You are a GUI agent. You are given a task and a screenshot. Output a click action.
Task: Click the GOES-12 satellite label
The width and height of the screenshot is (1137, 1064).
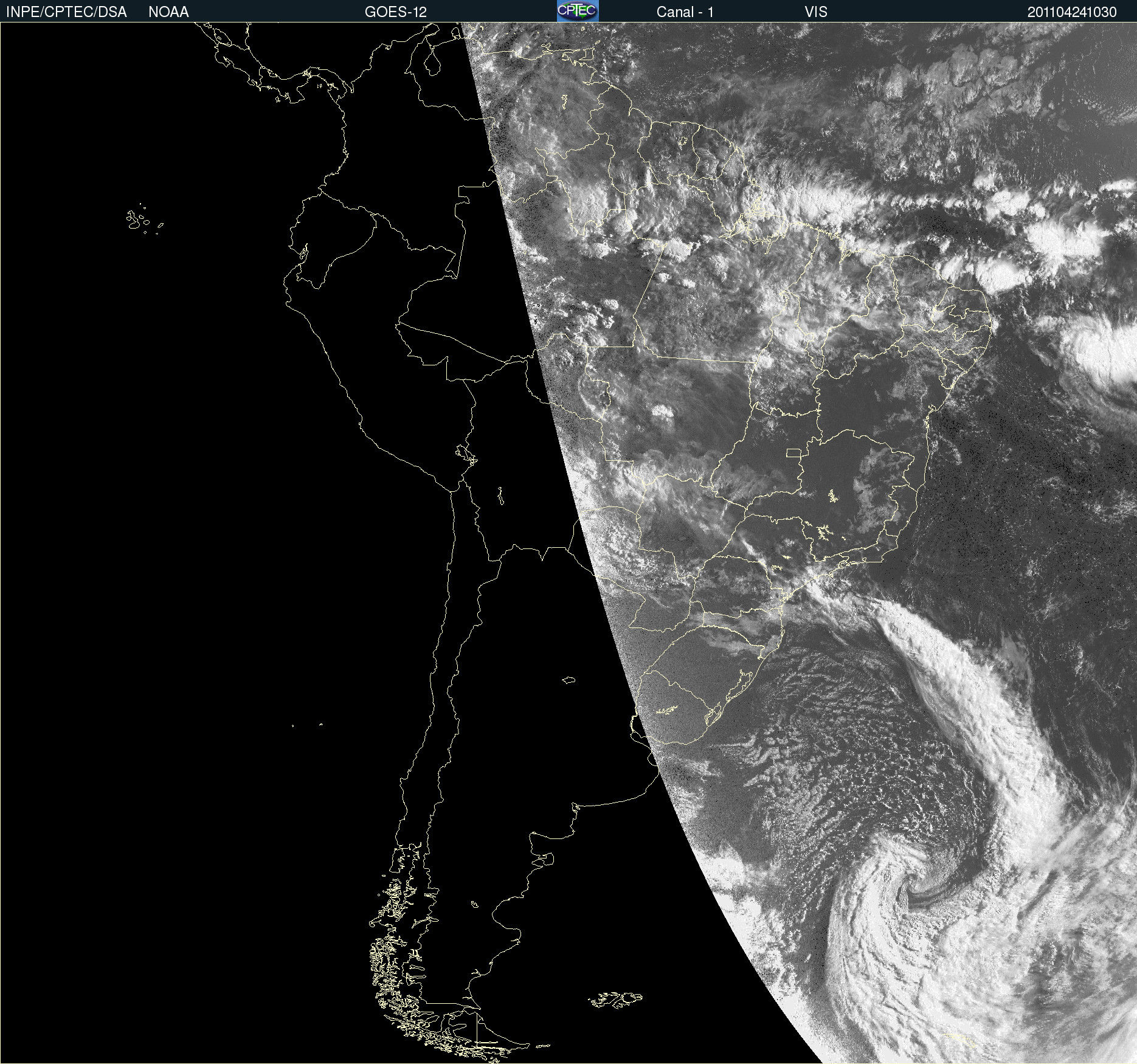tap(396, 12)
